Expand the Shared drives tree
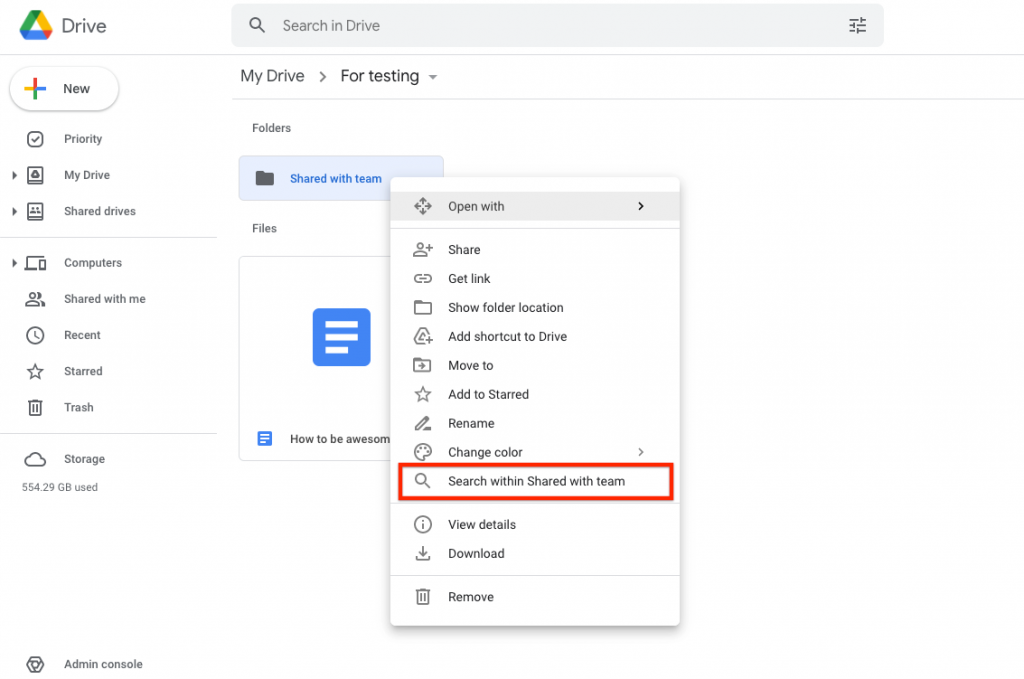Screen dimensions: 1024x679 pyautogui.click(x=14, y=211)
